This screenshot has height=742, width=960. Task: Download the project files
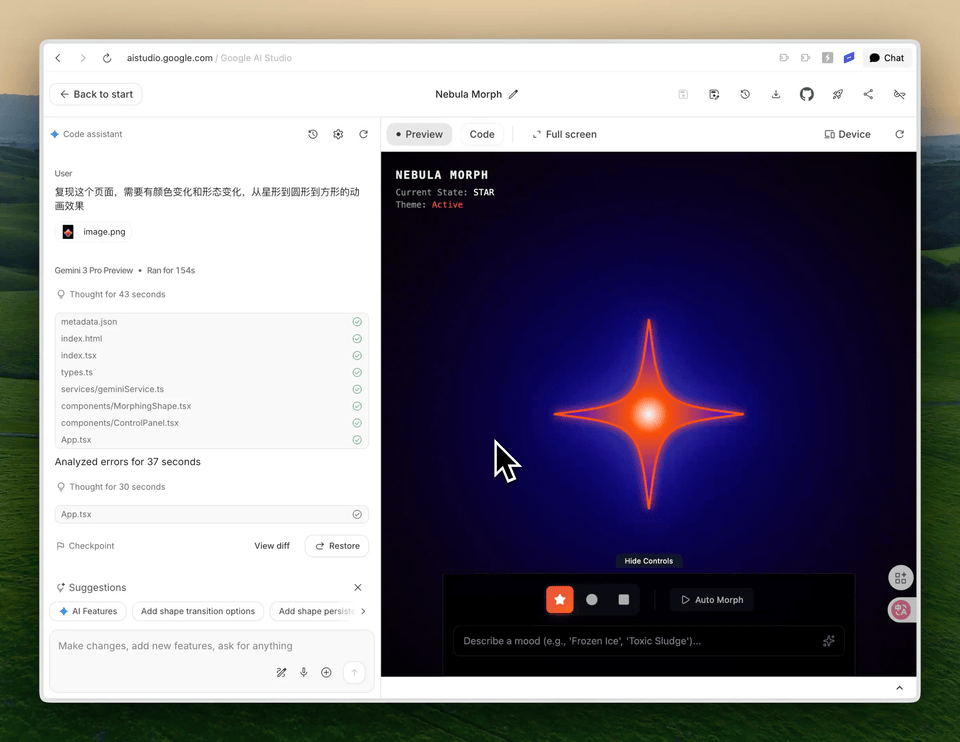pyautogui.click(x=776, y=94)
